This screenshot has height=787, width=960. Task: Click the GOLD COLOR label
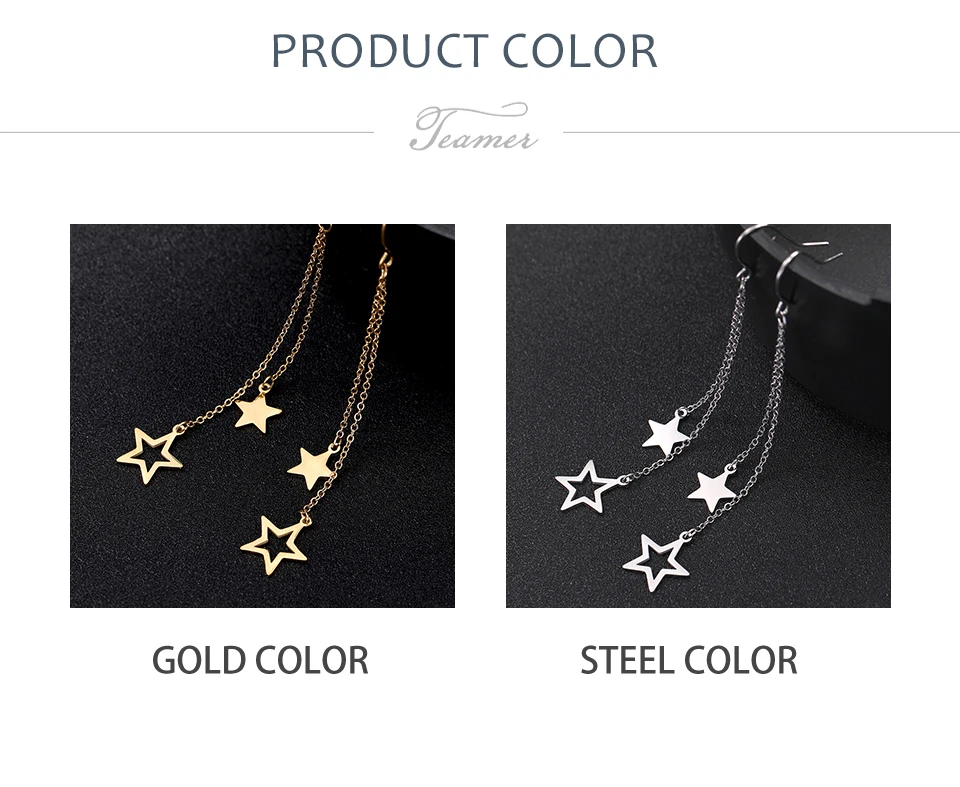pyautogui.click(x=260, y=660)
